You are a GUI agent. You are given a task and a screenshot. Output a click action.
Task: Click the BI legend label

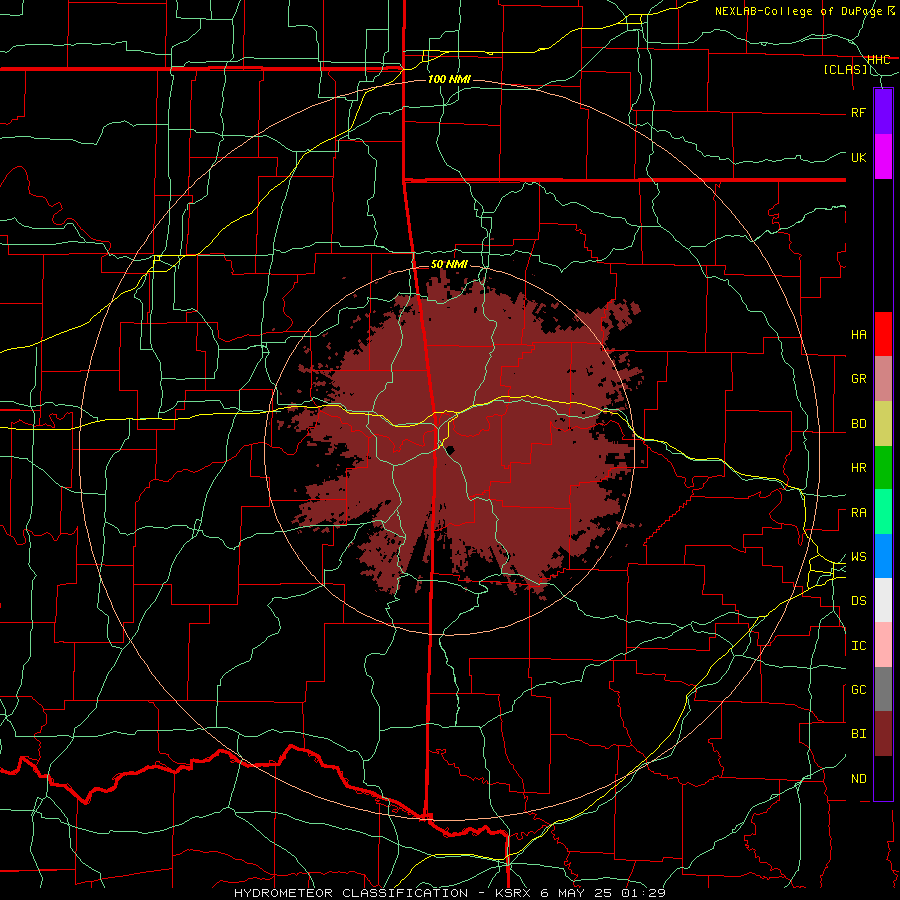click(858, 734)
